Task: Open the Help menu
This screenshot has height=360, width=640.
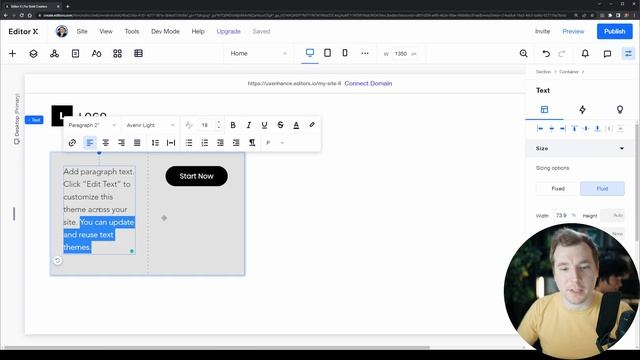Action: click(198, 31)
